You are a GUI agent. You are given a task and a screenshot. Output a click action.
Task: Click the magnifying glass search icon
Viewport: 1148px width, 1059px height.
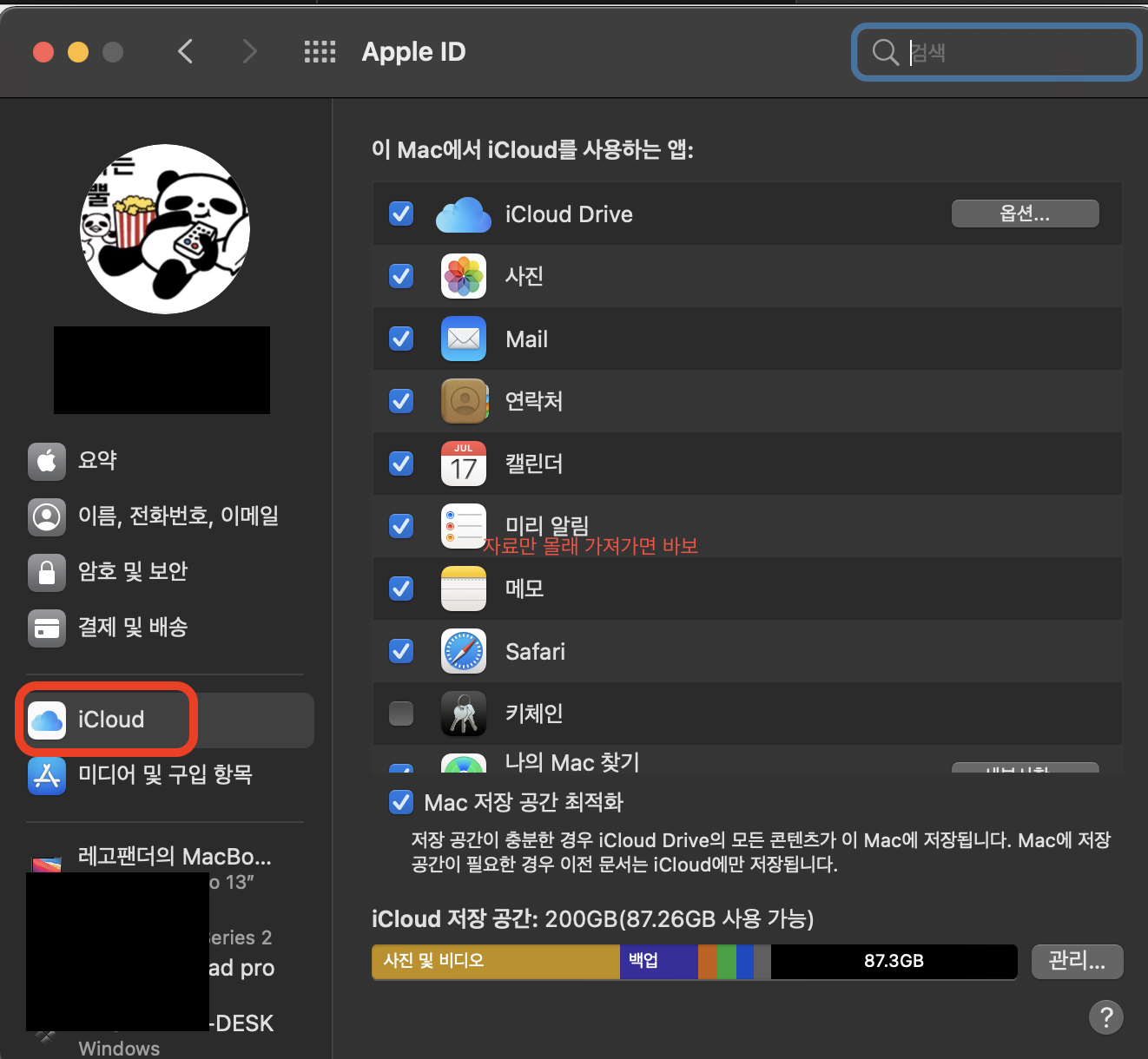(x=885, y=52)
